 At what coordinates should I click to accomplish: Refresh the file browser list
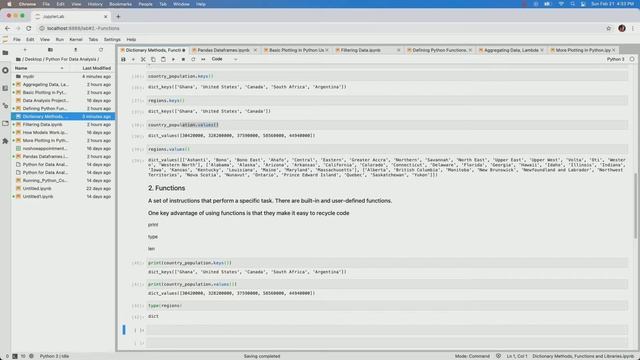tap(101, 50)
